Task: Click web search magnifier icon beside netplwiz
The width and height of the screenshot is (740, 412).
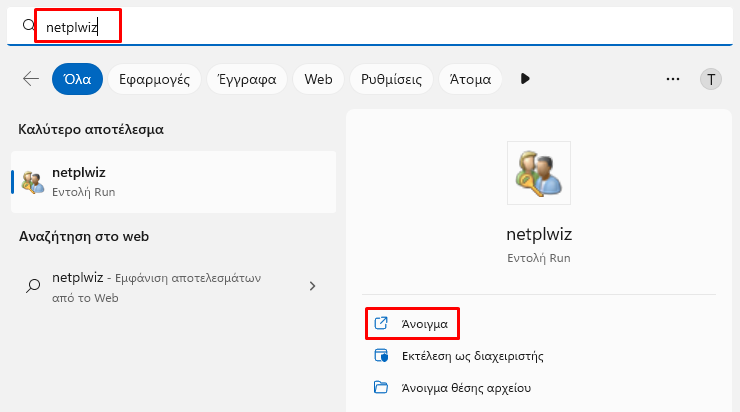Action: [x=33, y=286]
